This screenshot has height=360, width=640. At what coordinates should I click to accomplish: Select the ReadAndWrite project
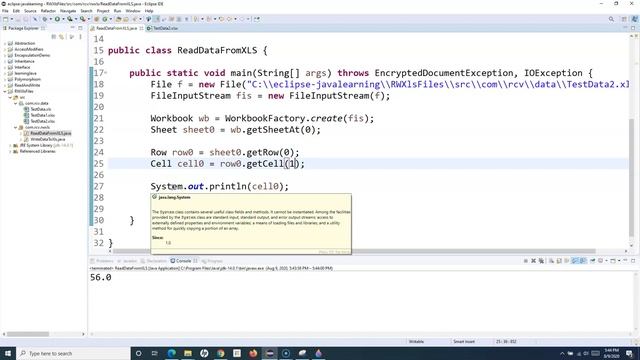point(27,85)
